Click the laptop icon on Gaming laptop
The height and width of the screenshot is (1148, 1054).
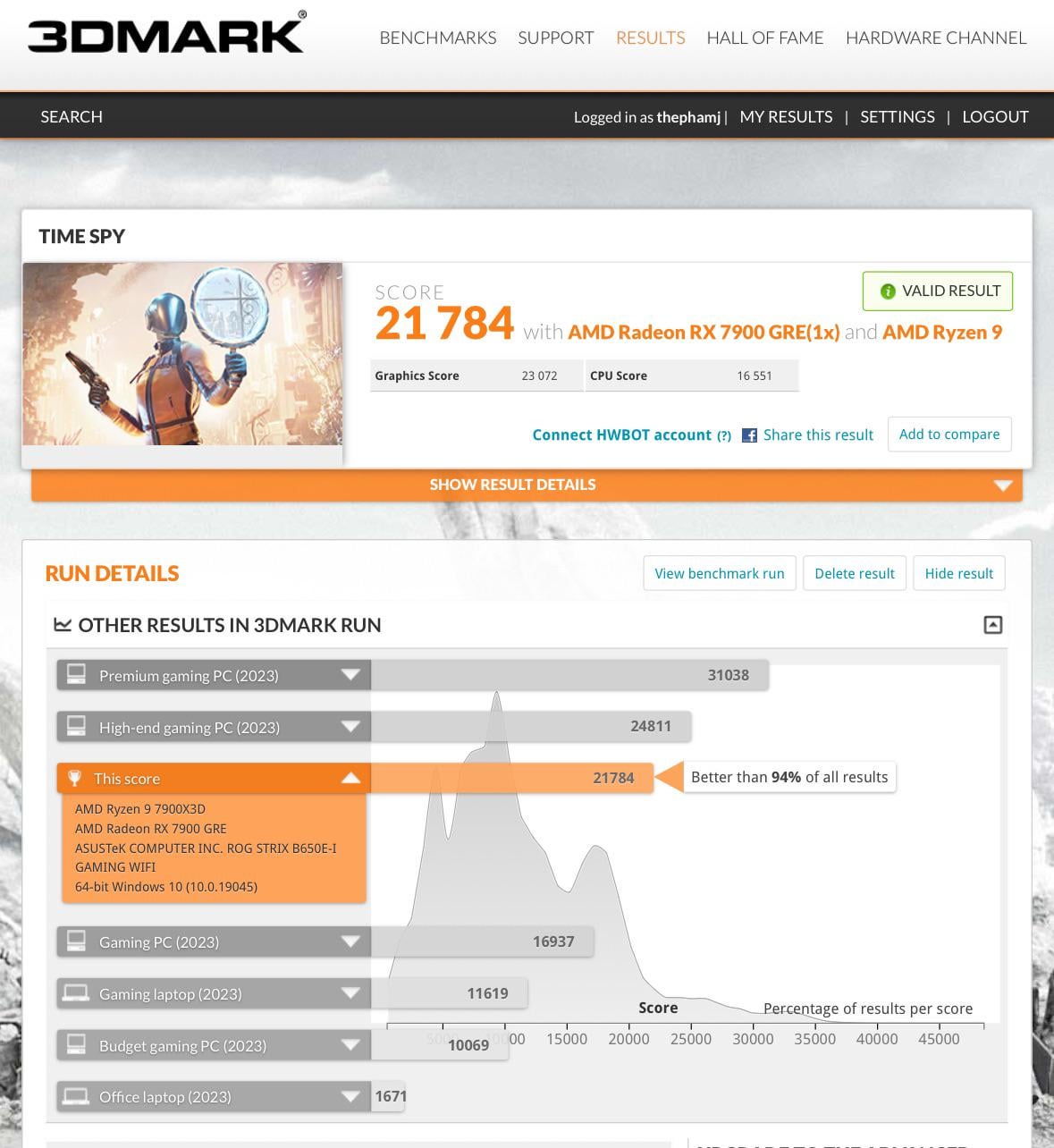[x=76, y=992]
